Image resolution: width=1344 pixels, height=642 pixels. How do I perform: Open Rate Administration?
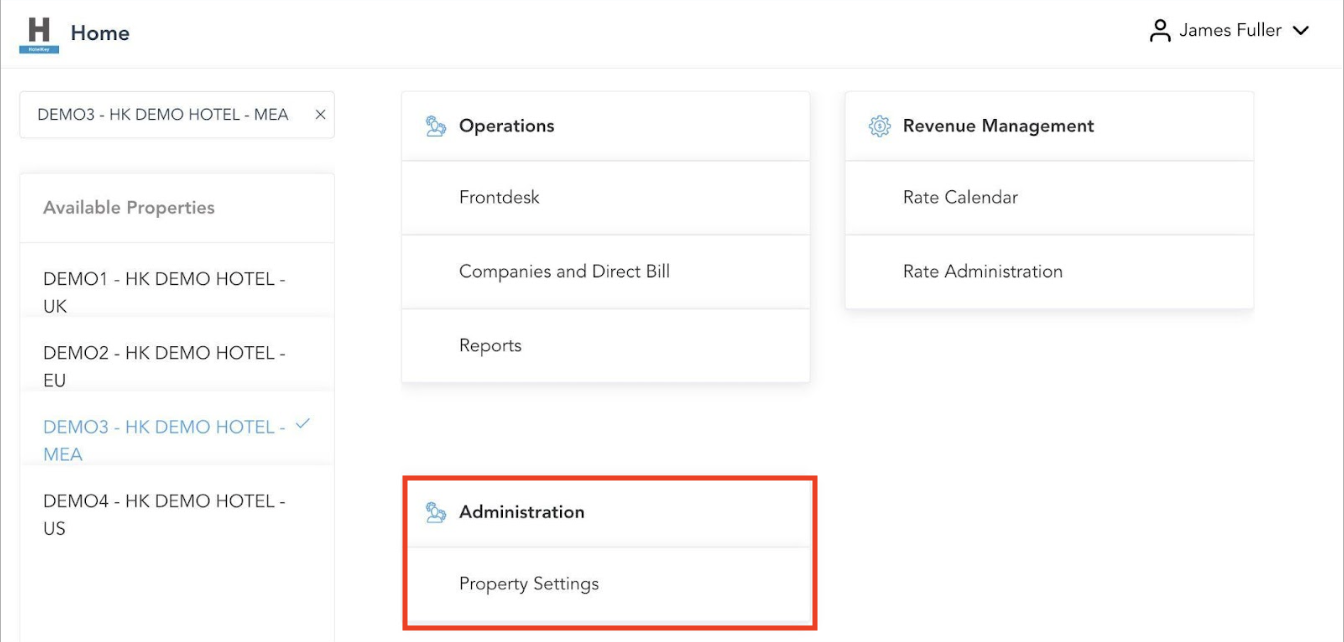(x=982, y=271)
